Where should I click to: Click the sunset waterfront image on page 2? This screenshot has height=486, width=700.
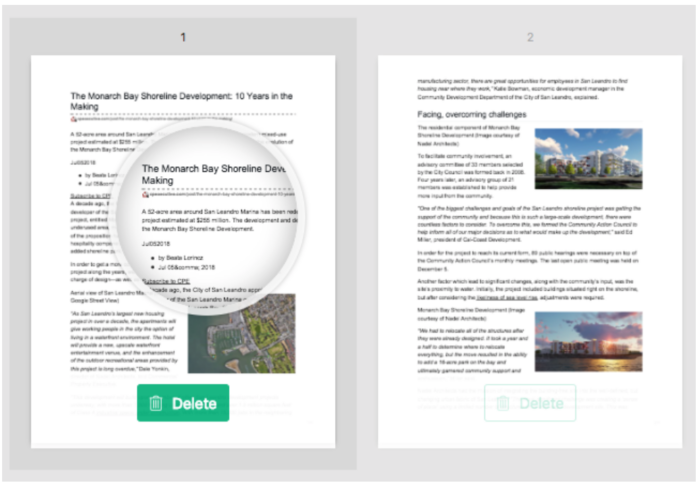588,341
